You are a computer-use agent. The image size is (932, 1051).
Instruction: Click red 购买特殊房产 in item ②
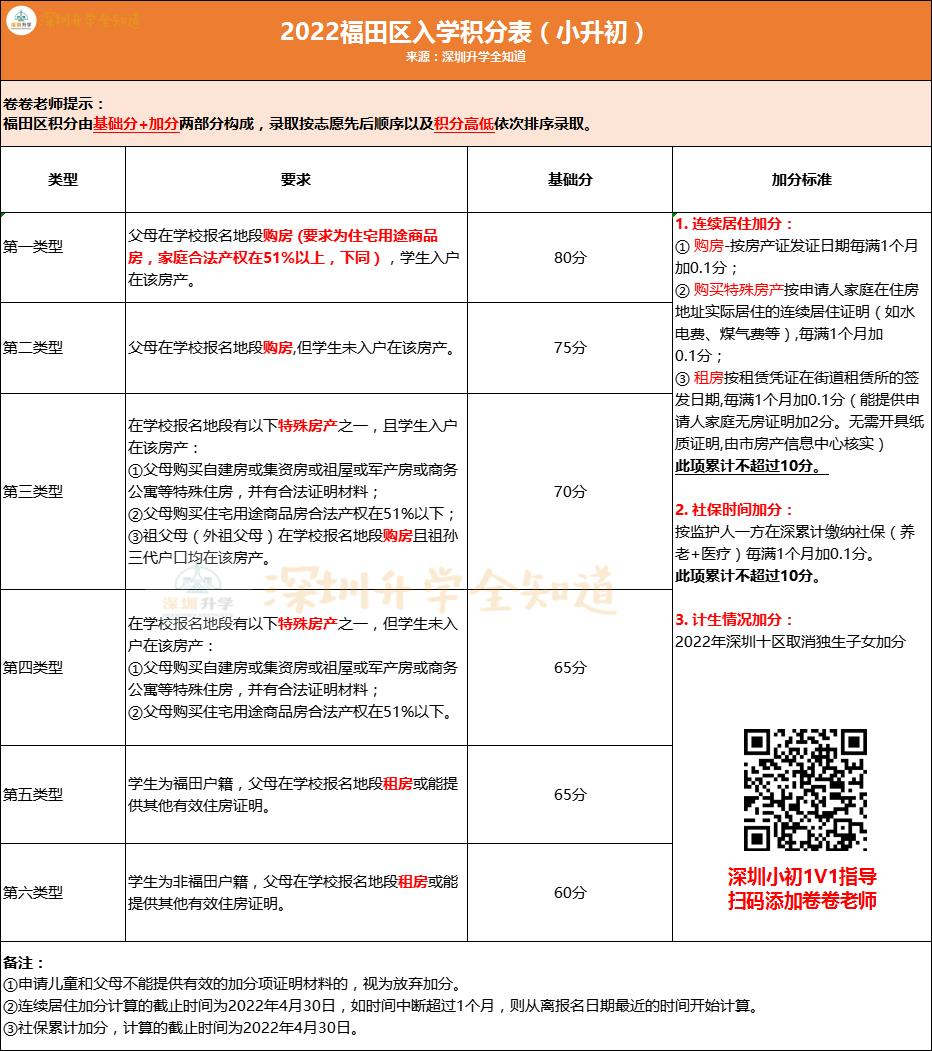tap(738, 290)
